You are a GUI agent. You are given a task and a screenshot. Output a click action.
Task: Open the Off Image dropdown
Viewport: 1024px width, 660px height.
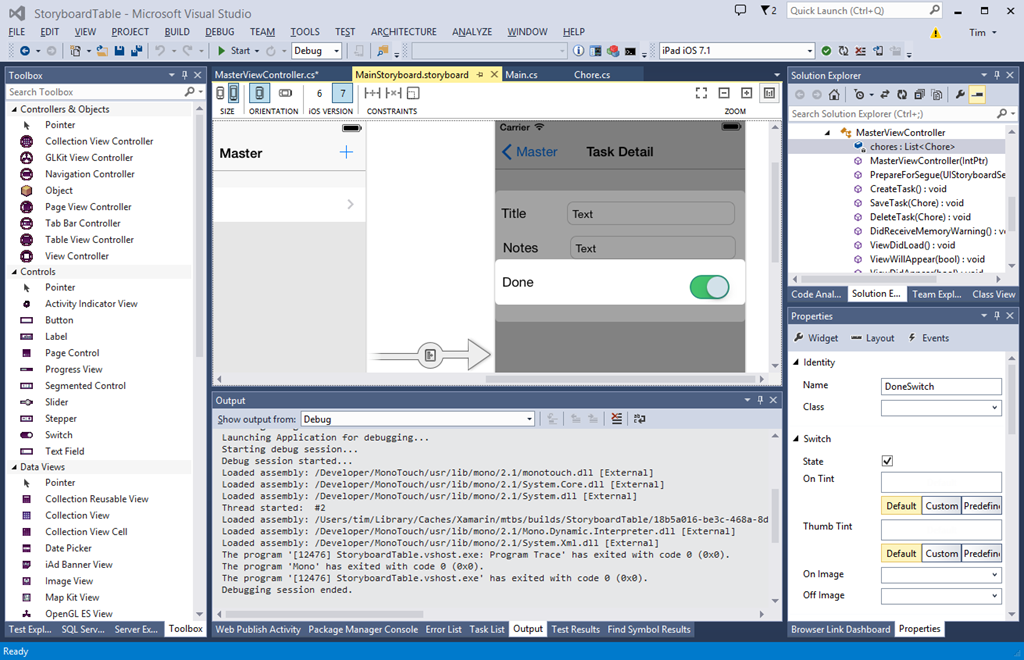click(941, 595)
